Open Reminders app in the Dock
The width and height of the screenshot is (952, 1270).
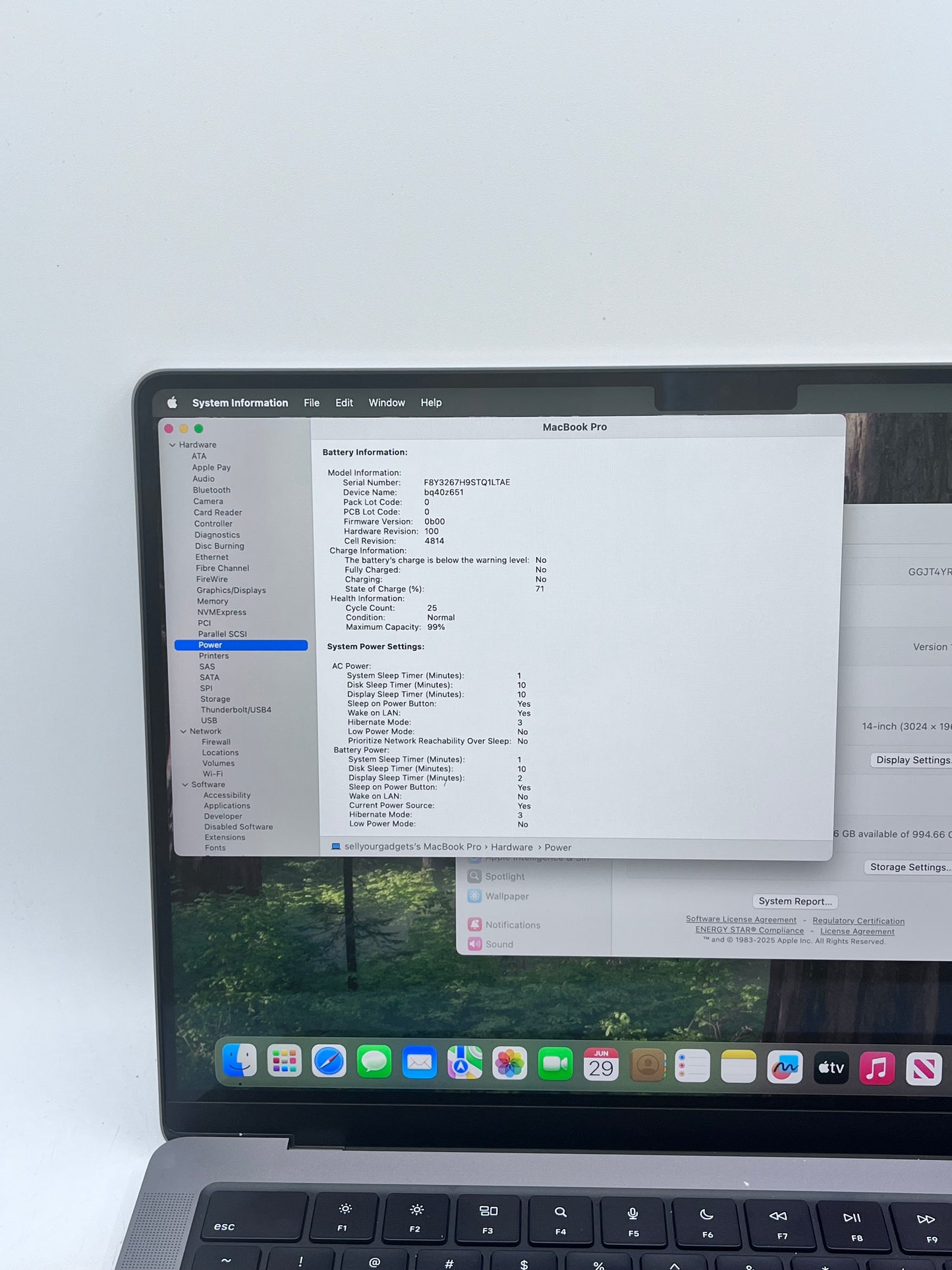(x=692, y=1066)
